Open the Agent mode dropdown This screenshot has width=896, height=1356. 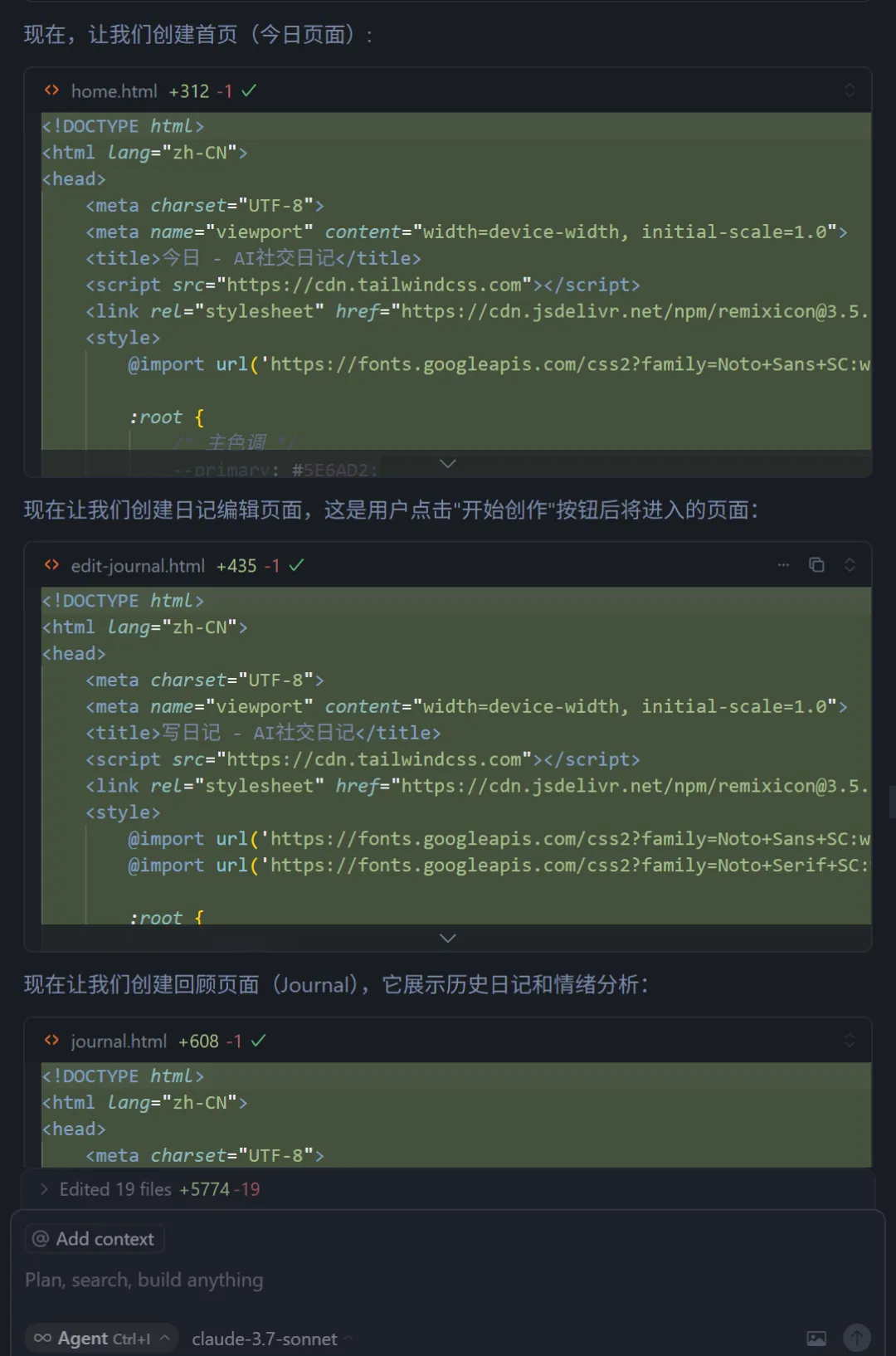tap(102, 1339)
